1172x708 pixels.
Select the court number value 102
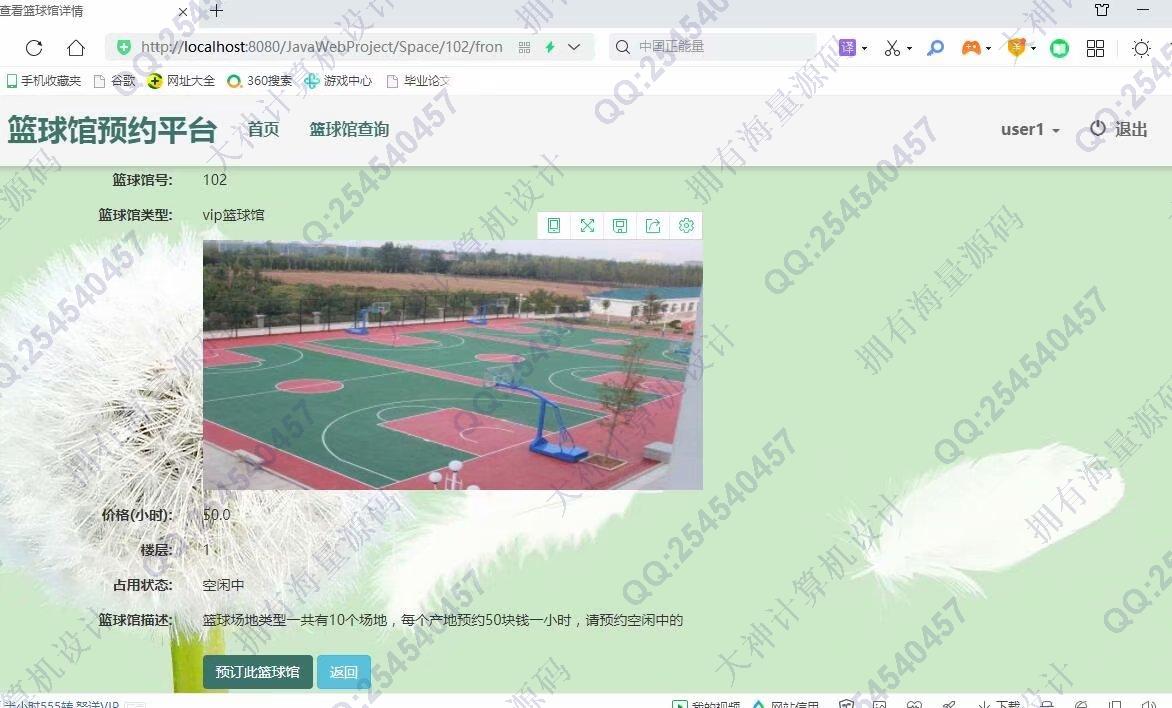(215, 179)
